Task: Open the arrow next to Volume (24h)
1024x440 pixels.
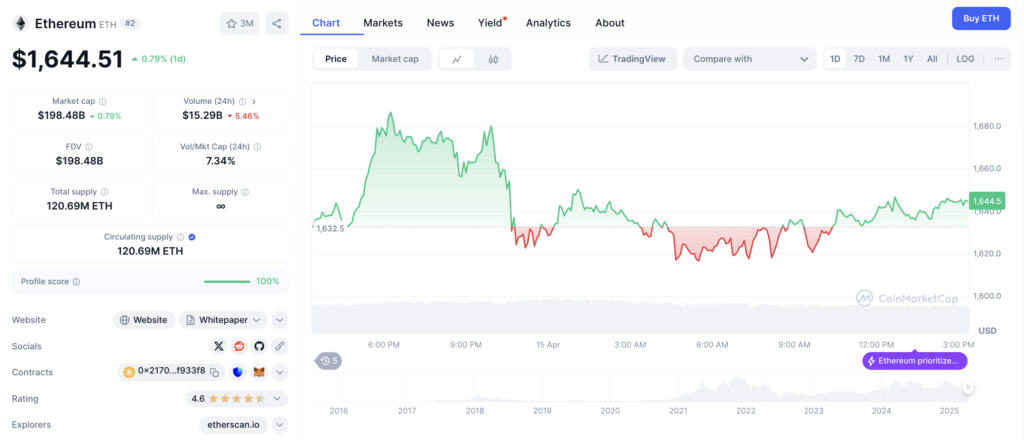Action: tap(254, 102)
